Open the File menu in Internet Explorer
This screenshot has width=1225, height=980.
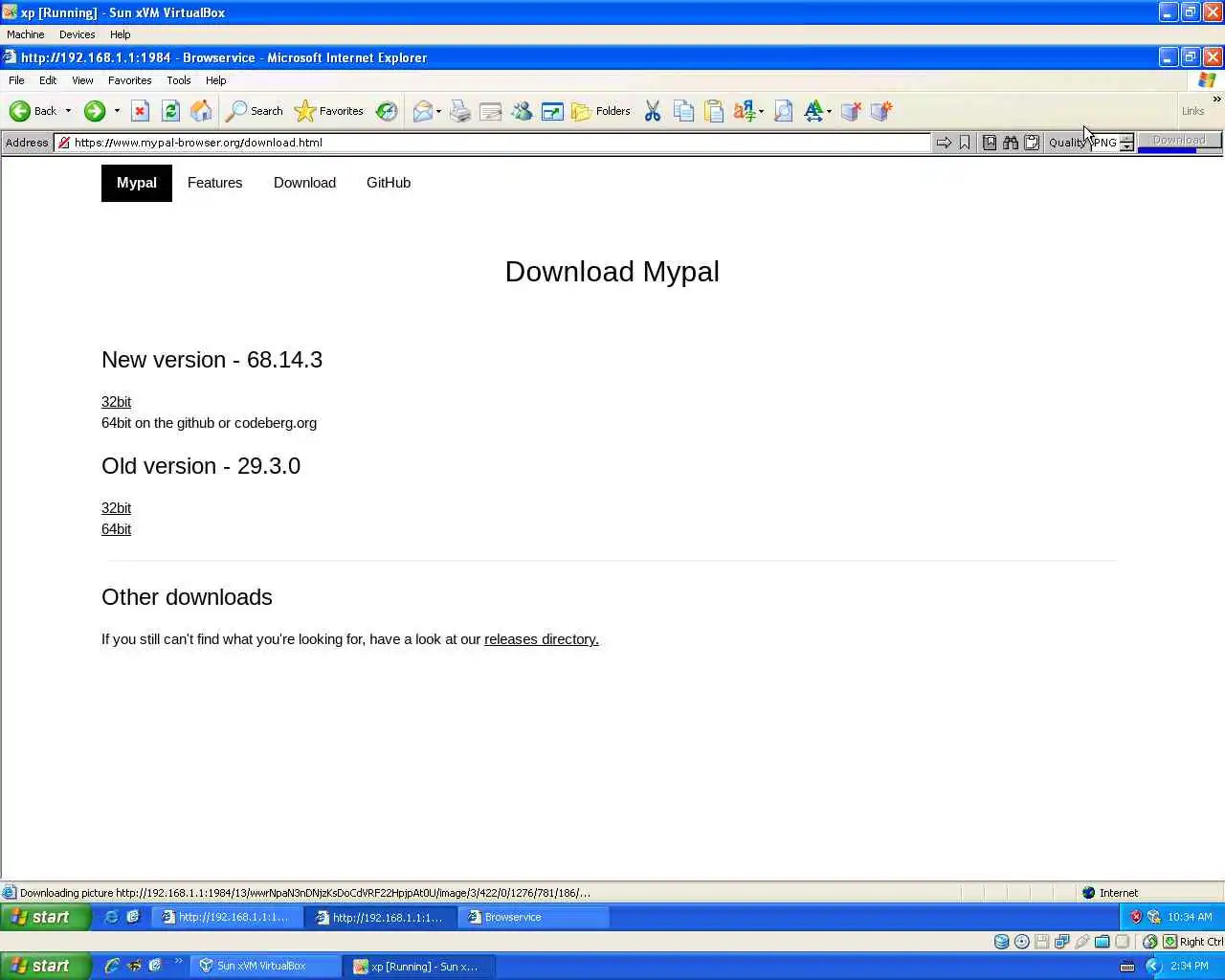click(x=16, y=80)
